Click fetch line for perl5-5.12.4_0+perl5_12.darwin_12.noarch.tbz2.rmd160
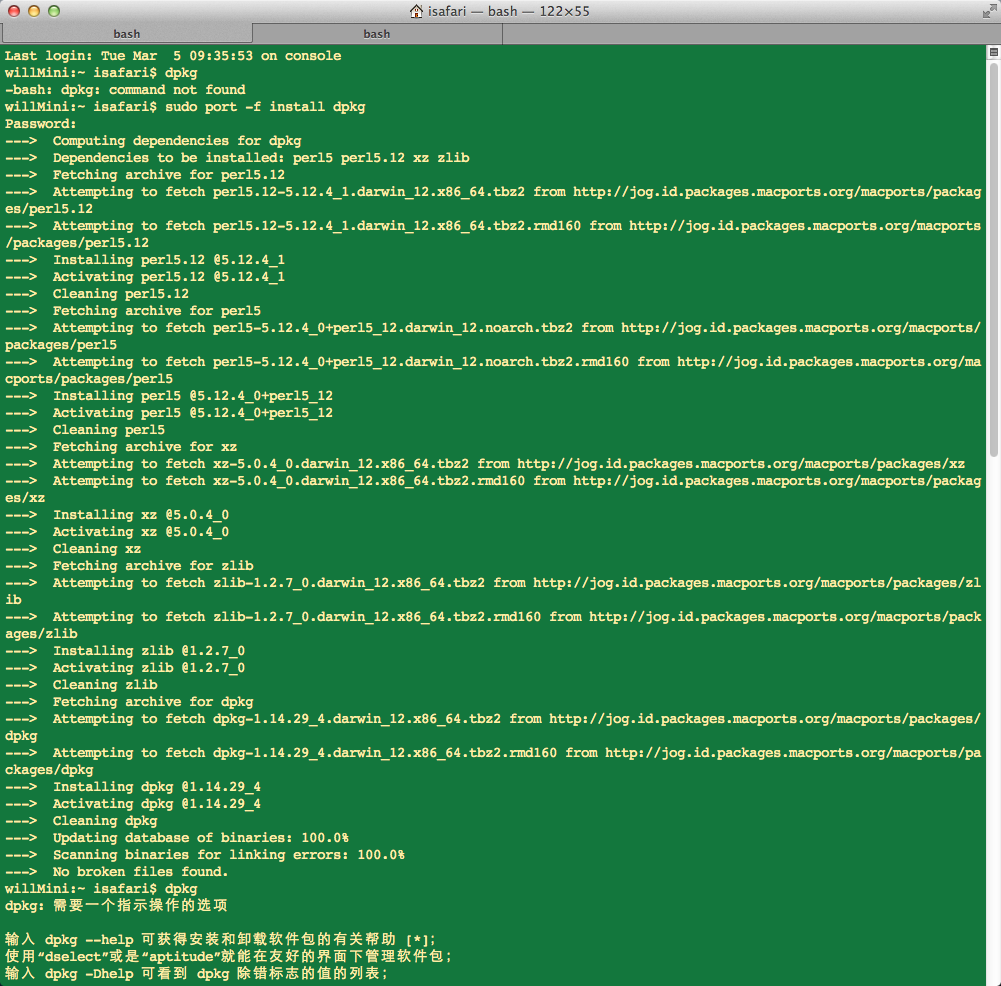Viewport: 1001px width, 986px height. click(x=493, y=370)
